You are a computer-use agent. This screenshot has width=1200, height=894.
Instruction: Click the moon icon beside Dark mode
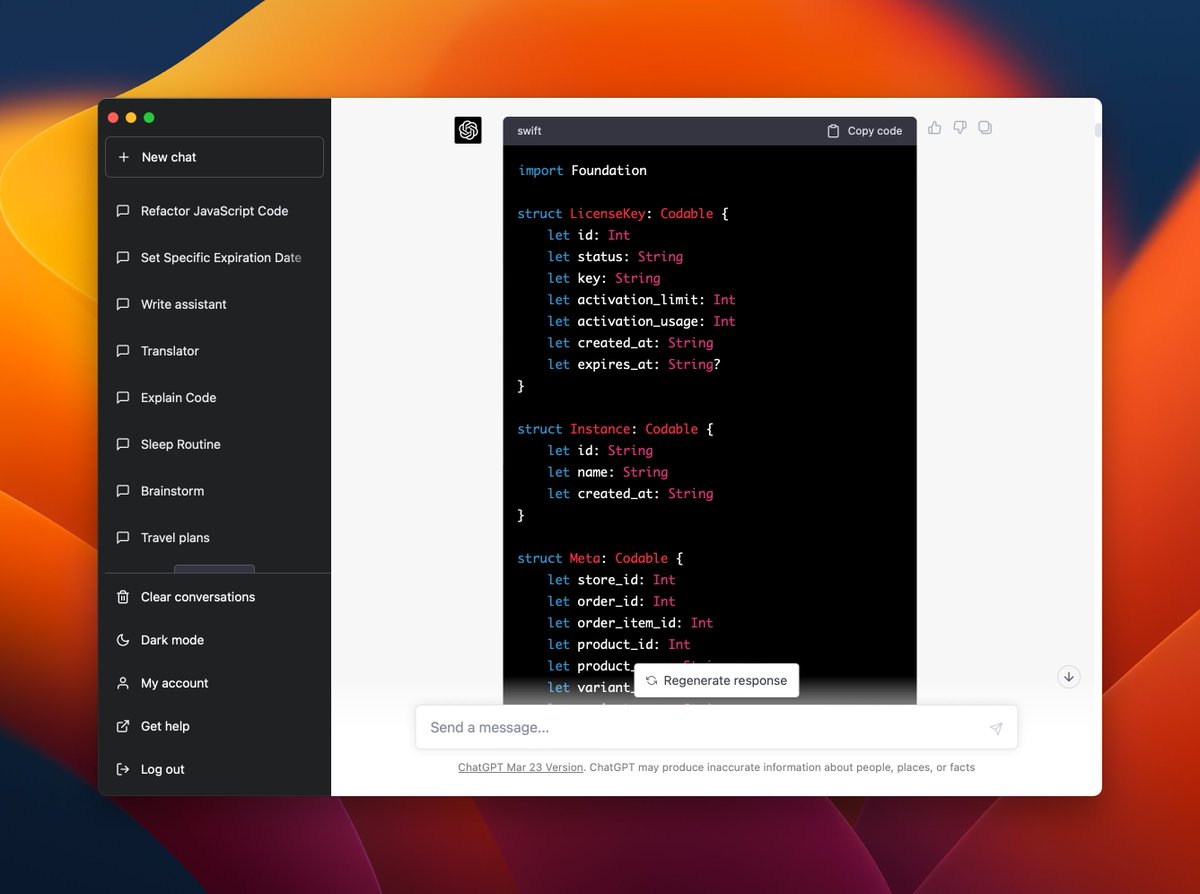(x=123, y=640)
